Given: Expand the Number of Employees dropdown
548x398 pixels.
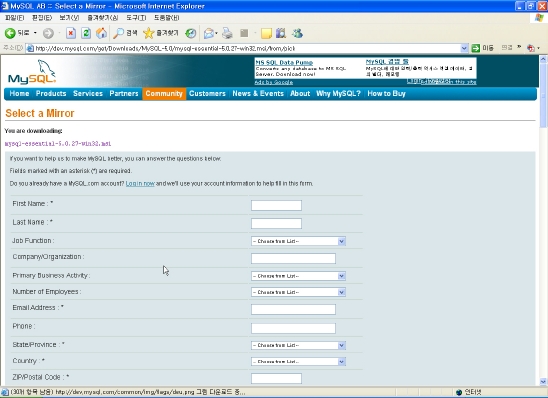Looking at the screenshot, I should pos(341,292).
